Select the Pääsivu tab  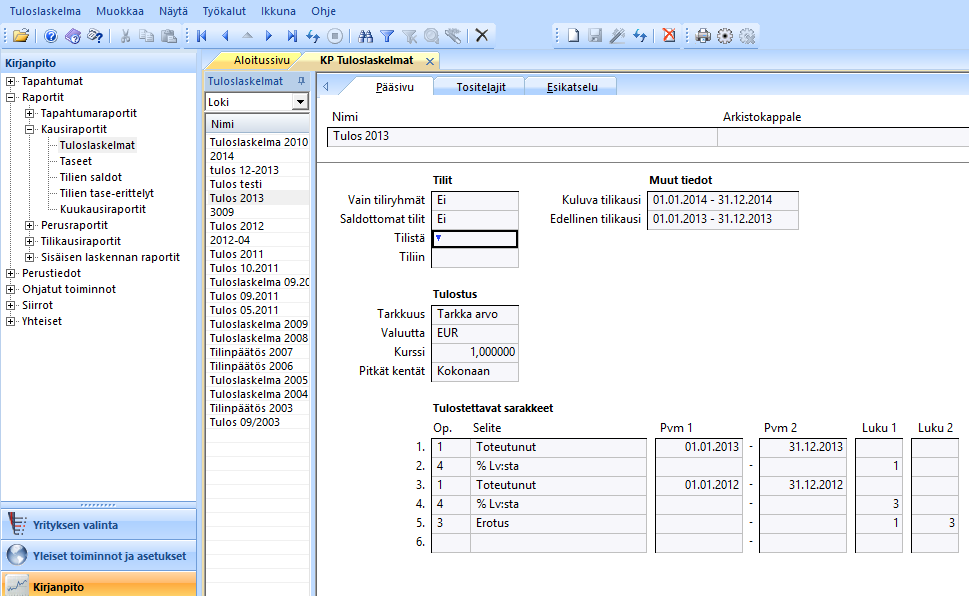394,87
